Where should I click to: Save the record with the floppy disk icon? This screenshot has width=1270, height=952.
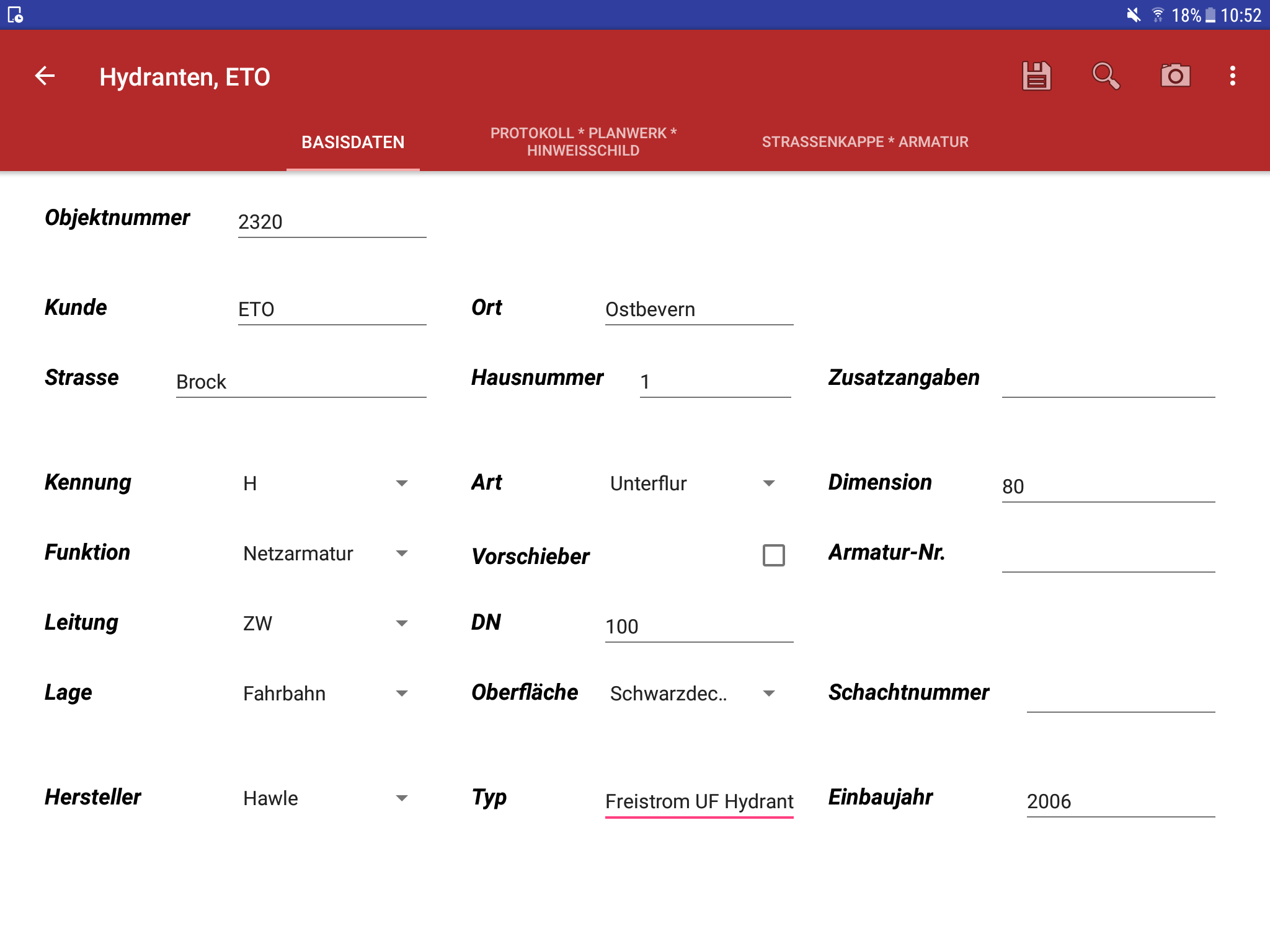pyautogui.click(x=1037, y=76)
